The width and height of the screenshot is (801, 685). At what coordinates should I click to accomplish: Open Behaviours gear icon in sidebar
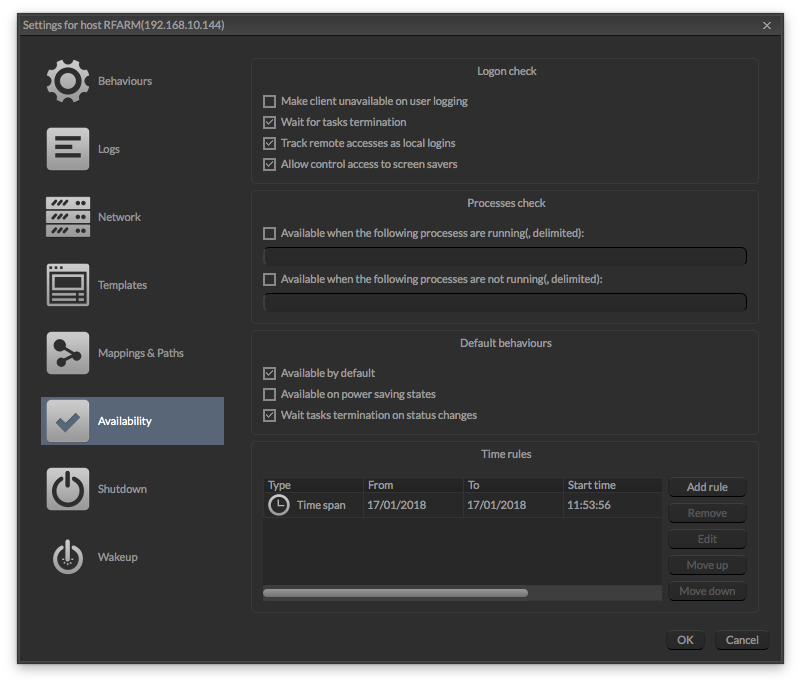coord(68,81)
